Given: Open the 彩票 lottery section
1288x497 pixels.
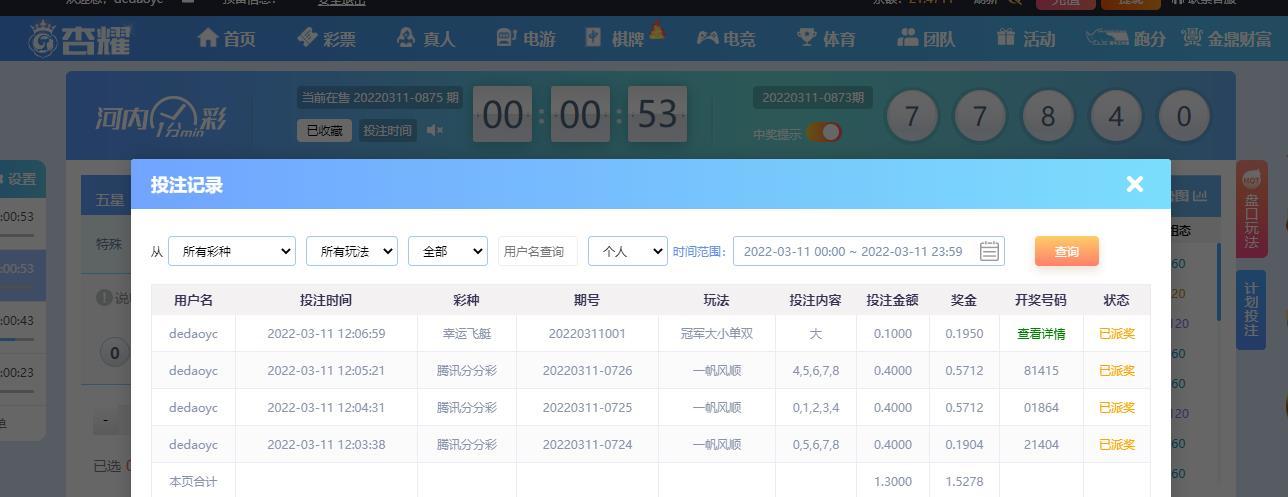Looking at the screenshot, I should [326, 38].
